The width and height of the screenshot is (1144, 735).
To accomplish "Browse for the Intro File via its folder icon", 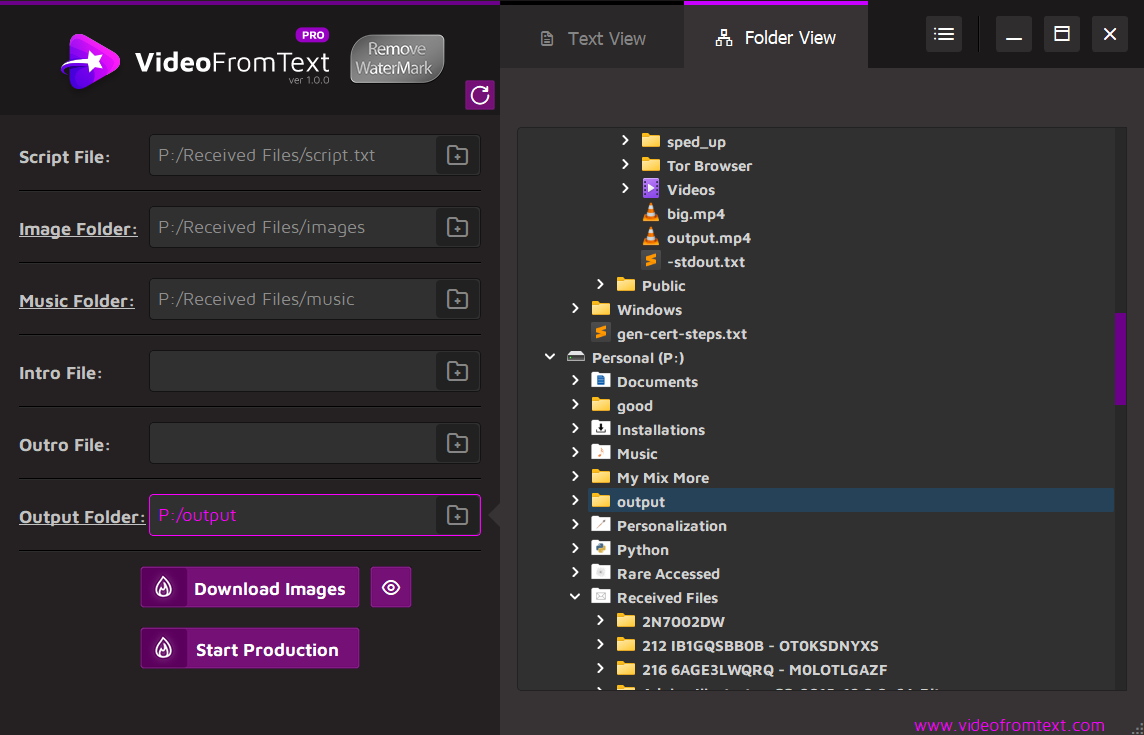I will [457, 371].
